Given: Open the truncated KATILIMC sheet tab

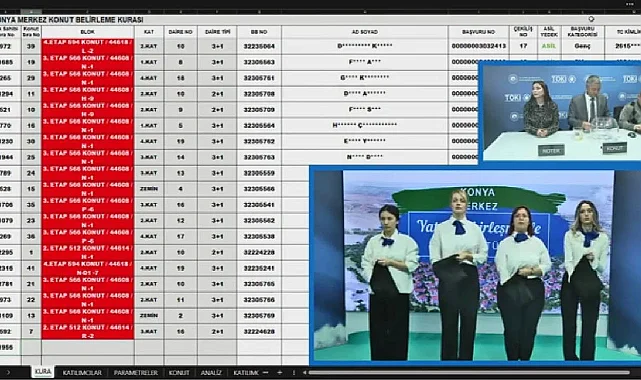Looking at the screenshot, I should pos(246,373).
